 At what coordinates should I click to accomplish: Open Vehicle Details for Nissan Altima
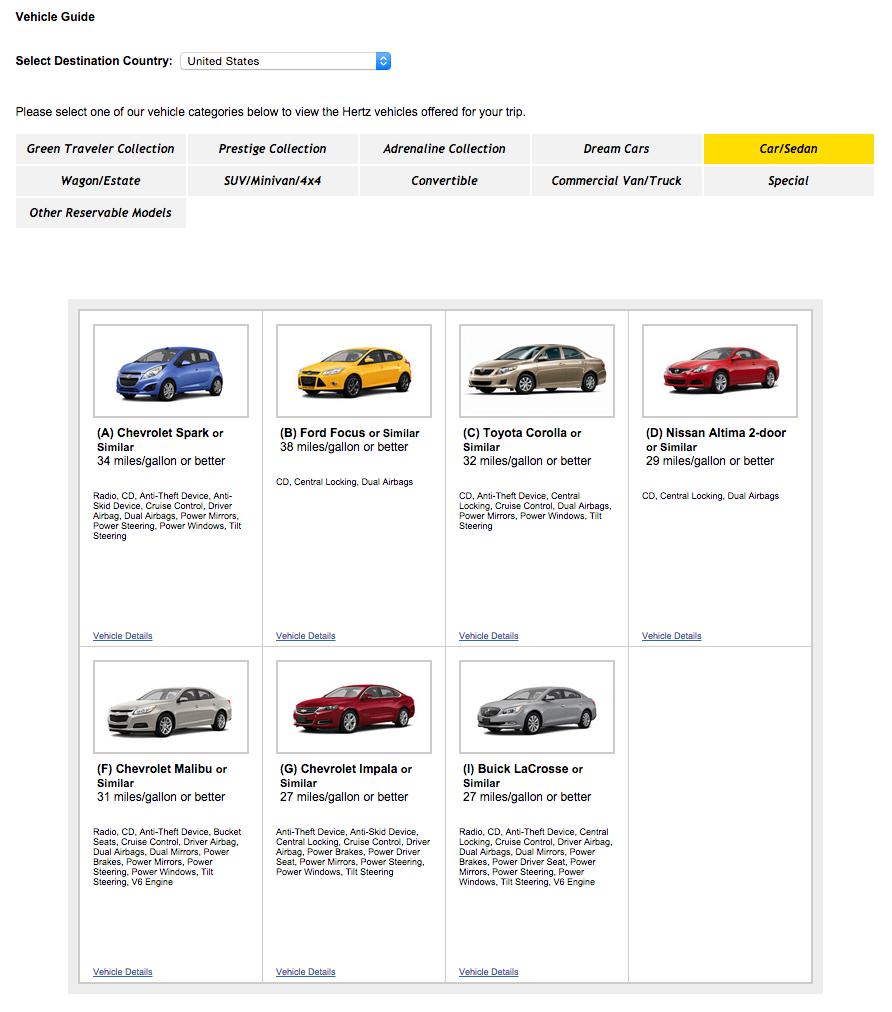(x=672, y=636)
